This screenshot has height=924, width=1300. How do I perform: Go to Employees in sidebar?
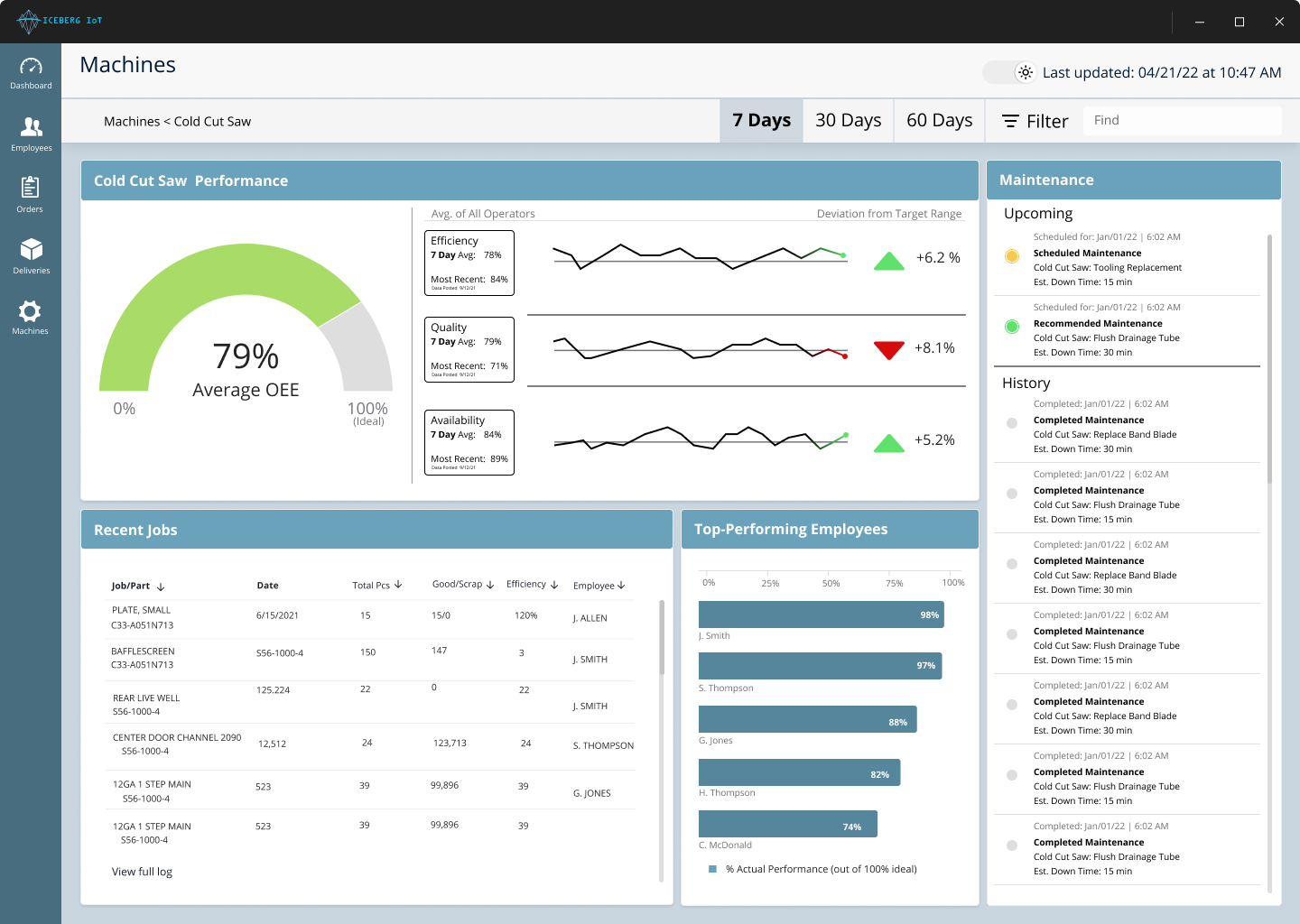32,127
